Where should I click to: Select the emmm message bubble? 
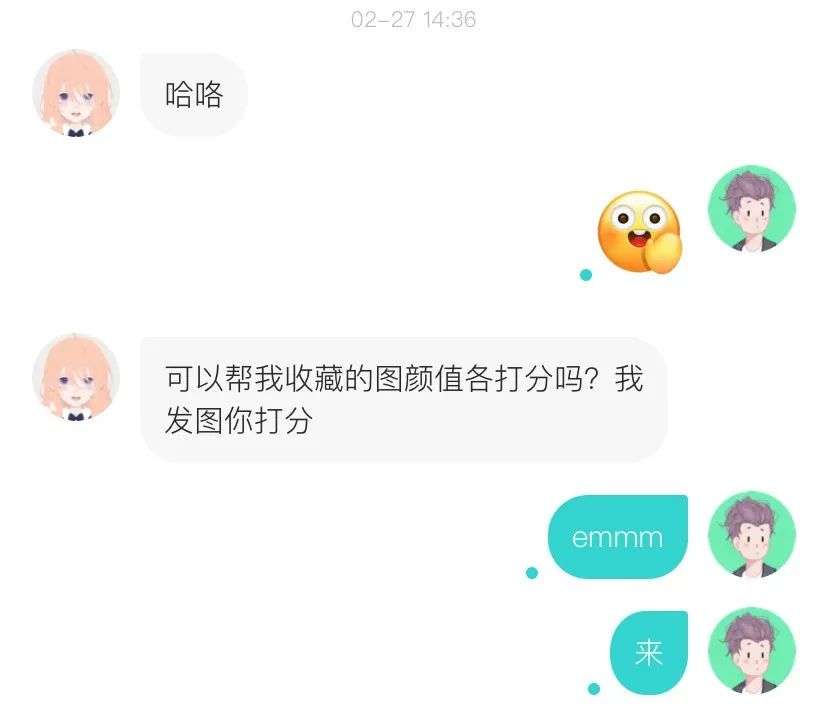pos(618,537)
